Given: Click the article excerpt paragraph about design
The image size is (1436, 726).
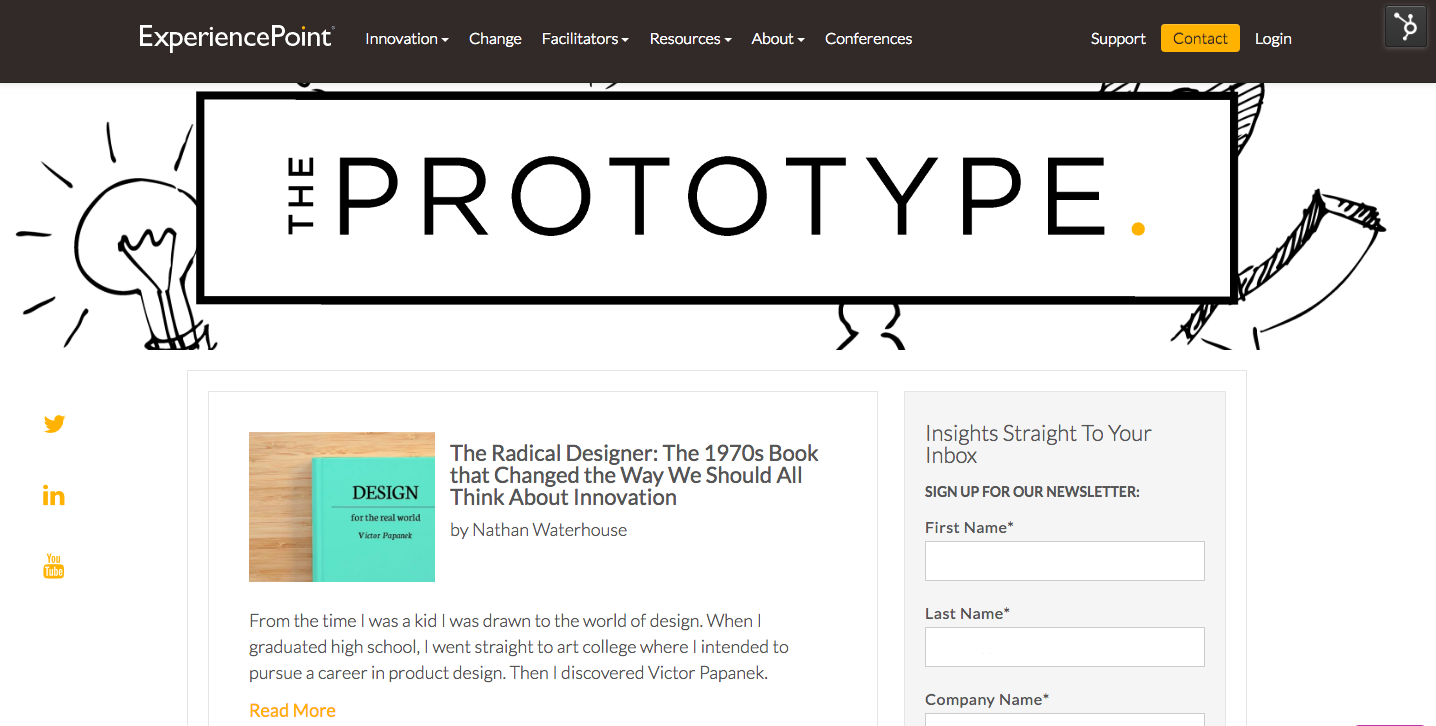Looking at the screenshot, I should pos(519,647).
